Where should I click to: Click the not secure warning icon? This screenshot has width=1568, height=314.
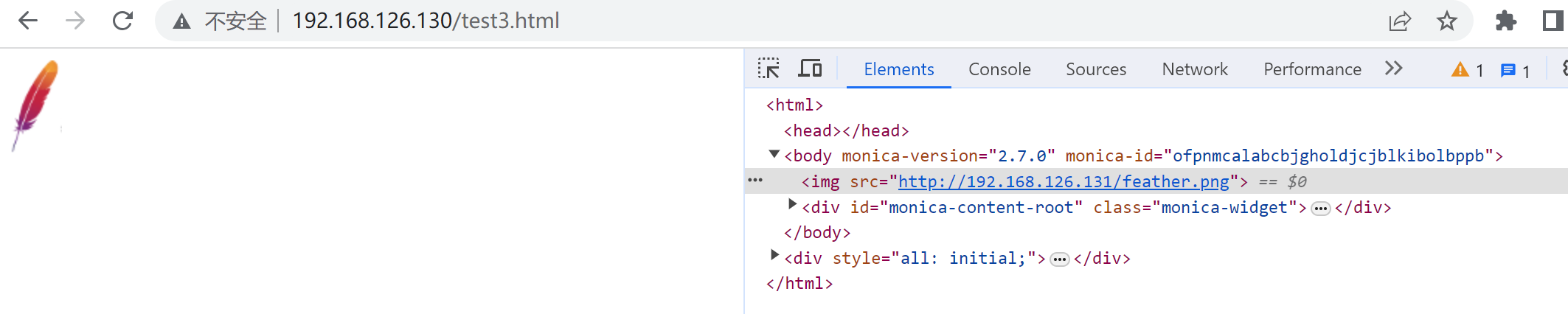(x=181, y=21)
